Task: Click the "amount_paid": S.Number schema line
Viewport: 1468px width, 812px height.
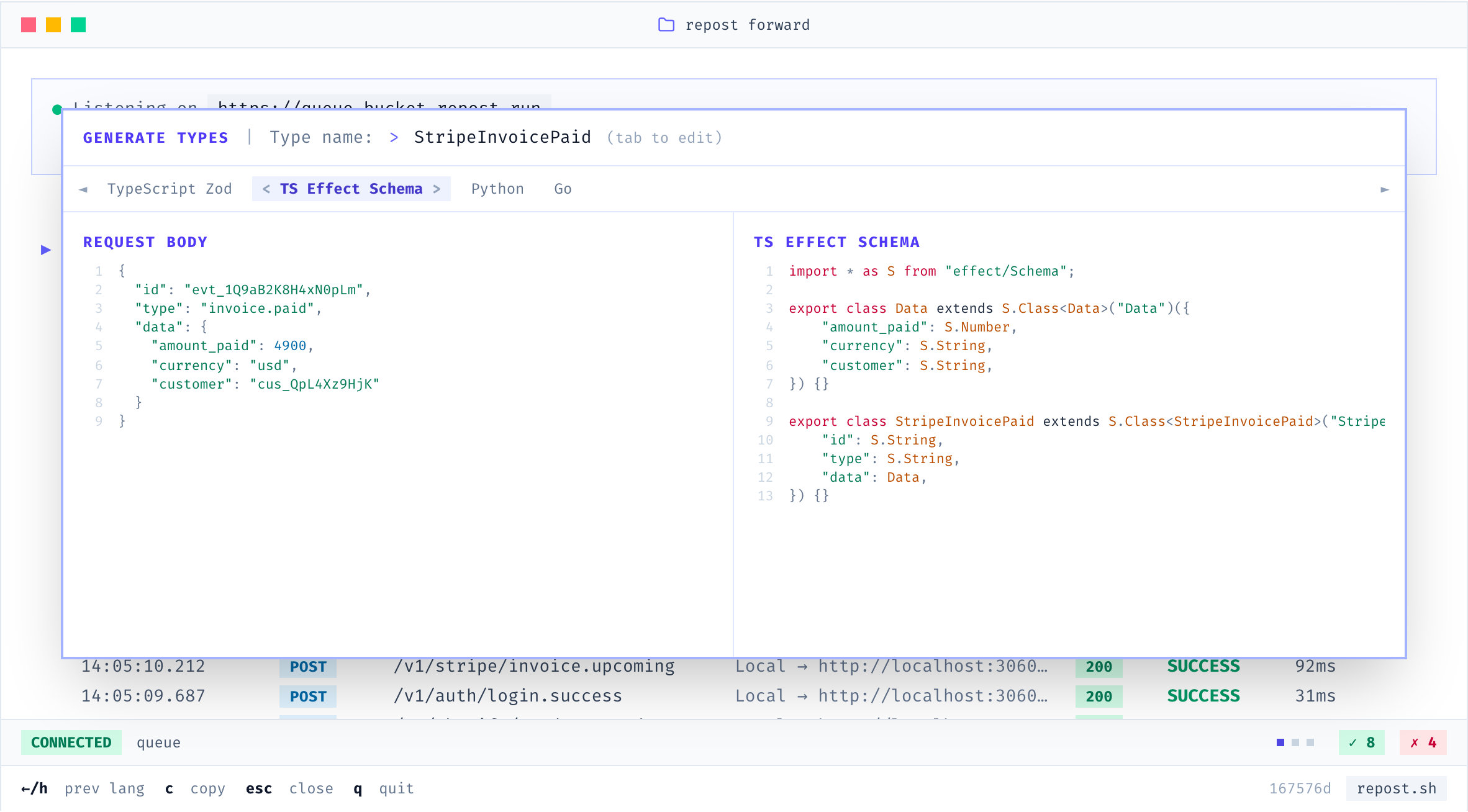Action: pyautogui.click(x=919, y=327)
